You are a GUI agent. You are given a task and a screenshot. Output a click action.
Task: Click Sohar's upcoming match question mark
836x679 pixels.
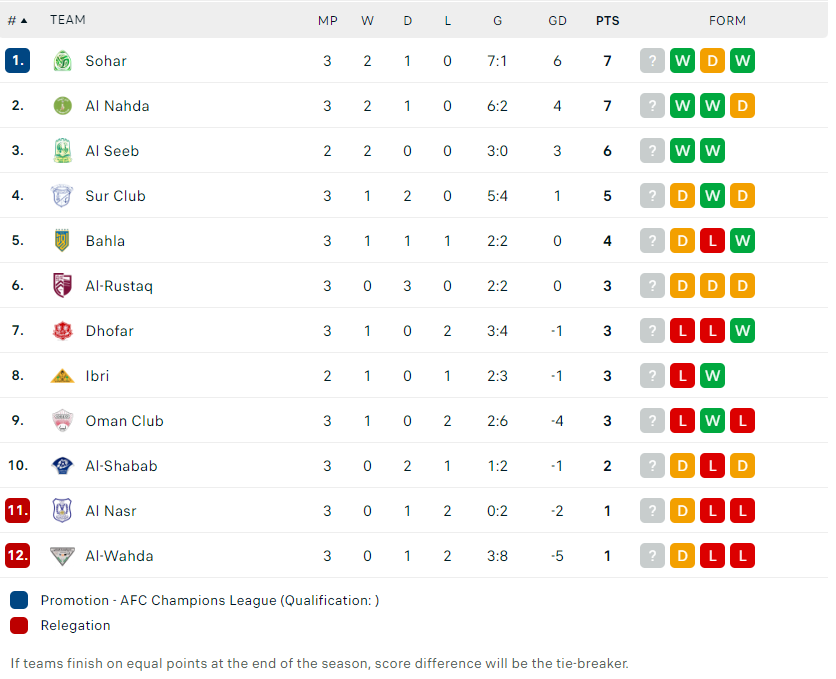click(652, 61)
